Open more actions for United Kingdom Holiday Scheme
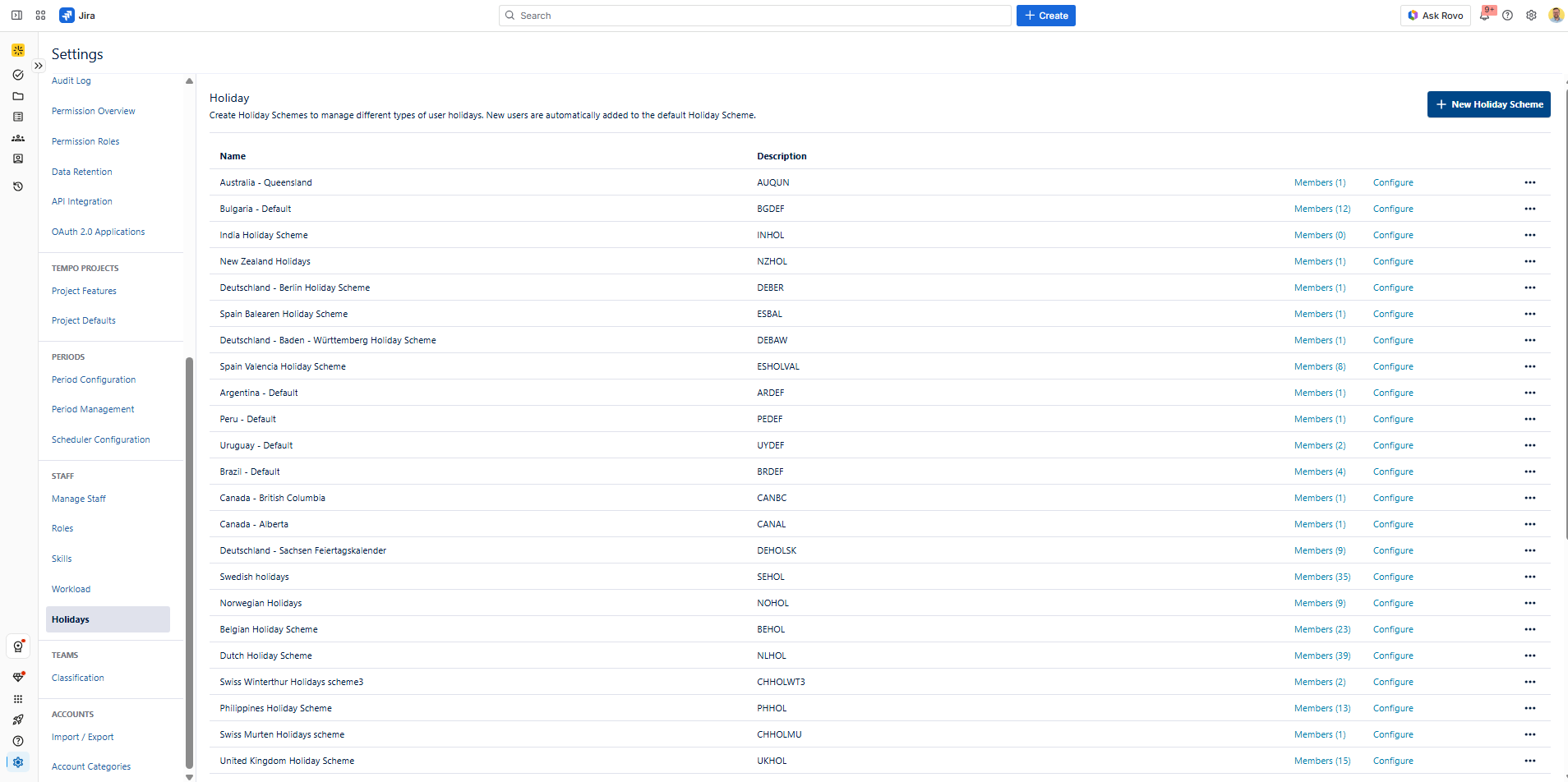 (x=1529, y=761)
